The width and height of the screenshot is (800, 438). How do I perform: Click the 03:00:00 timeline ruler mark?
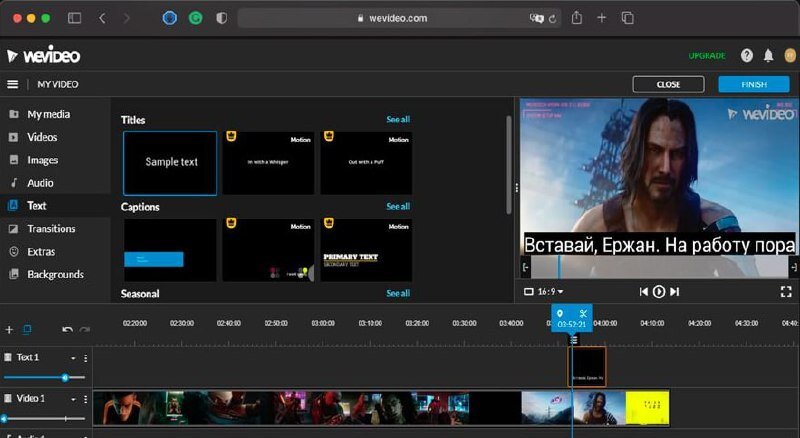[x=323, y=323]
